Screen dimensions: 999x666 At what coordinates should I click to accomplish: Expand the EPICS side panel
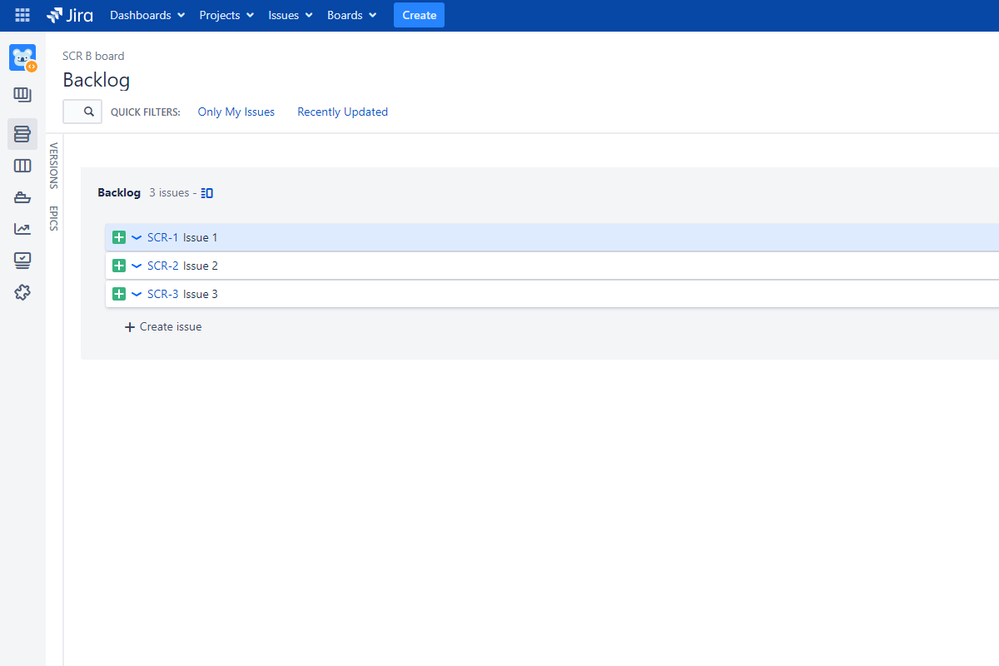pos(54,218)
